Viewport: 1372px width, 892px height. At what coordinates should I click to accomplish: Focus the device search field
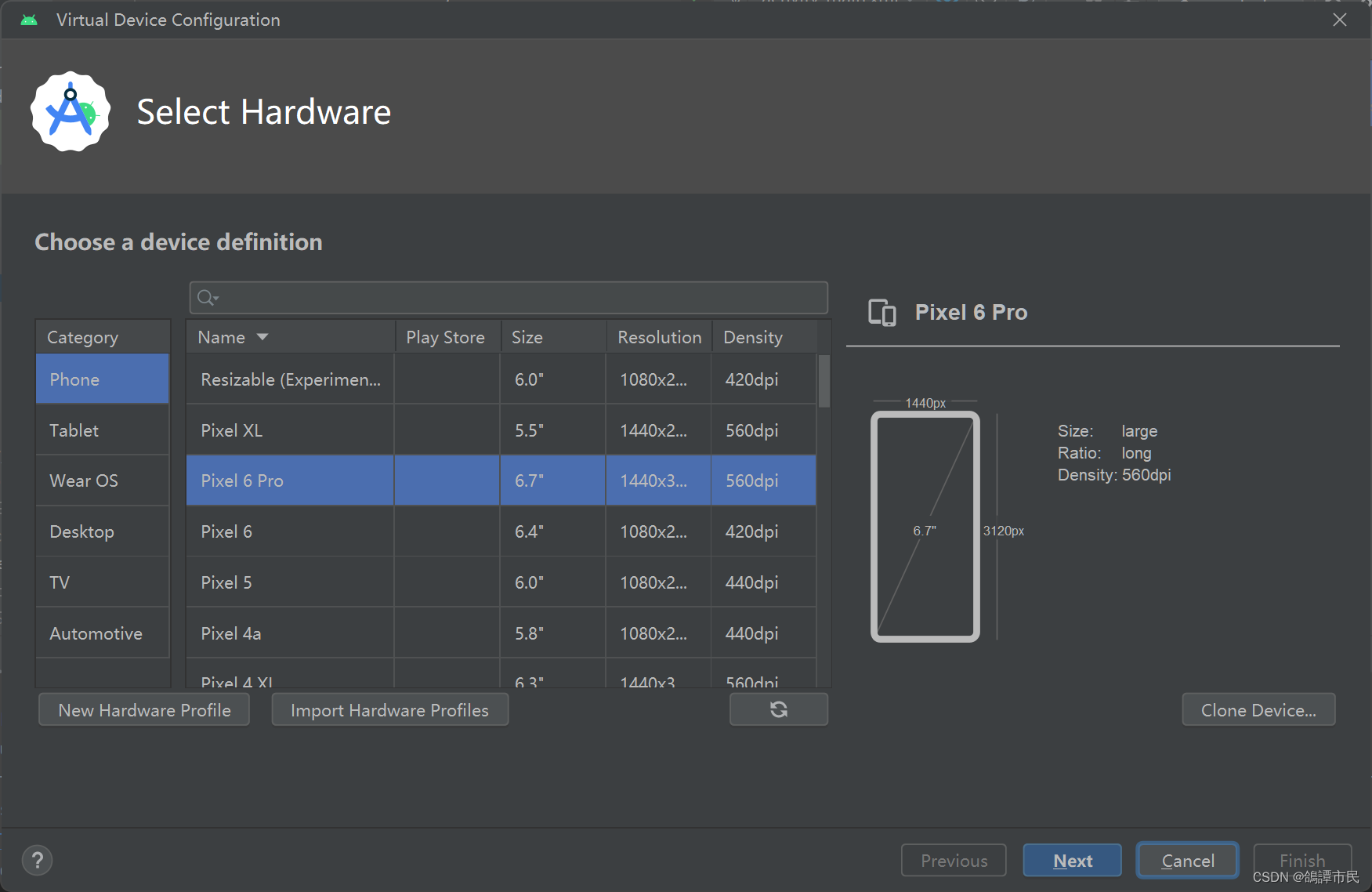[509, 298]
